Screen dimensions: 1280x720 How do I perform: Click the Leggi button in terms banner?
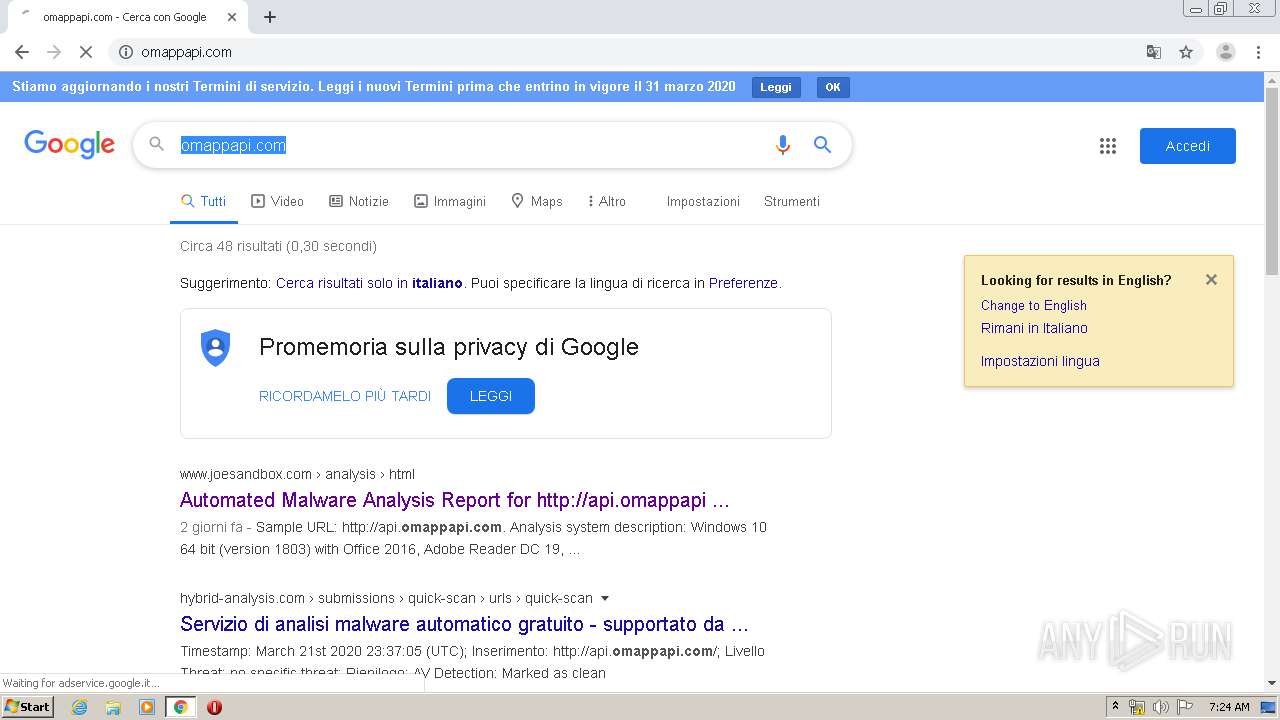(776, 87)
